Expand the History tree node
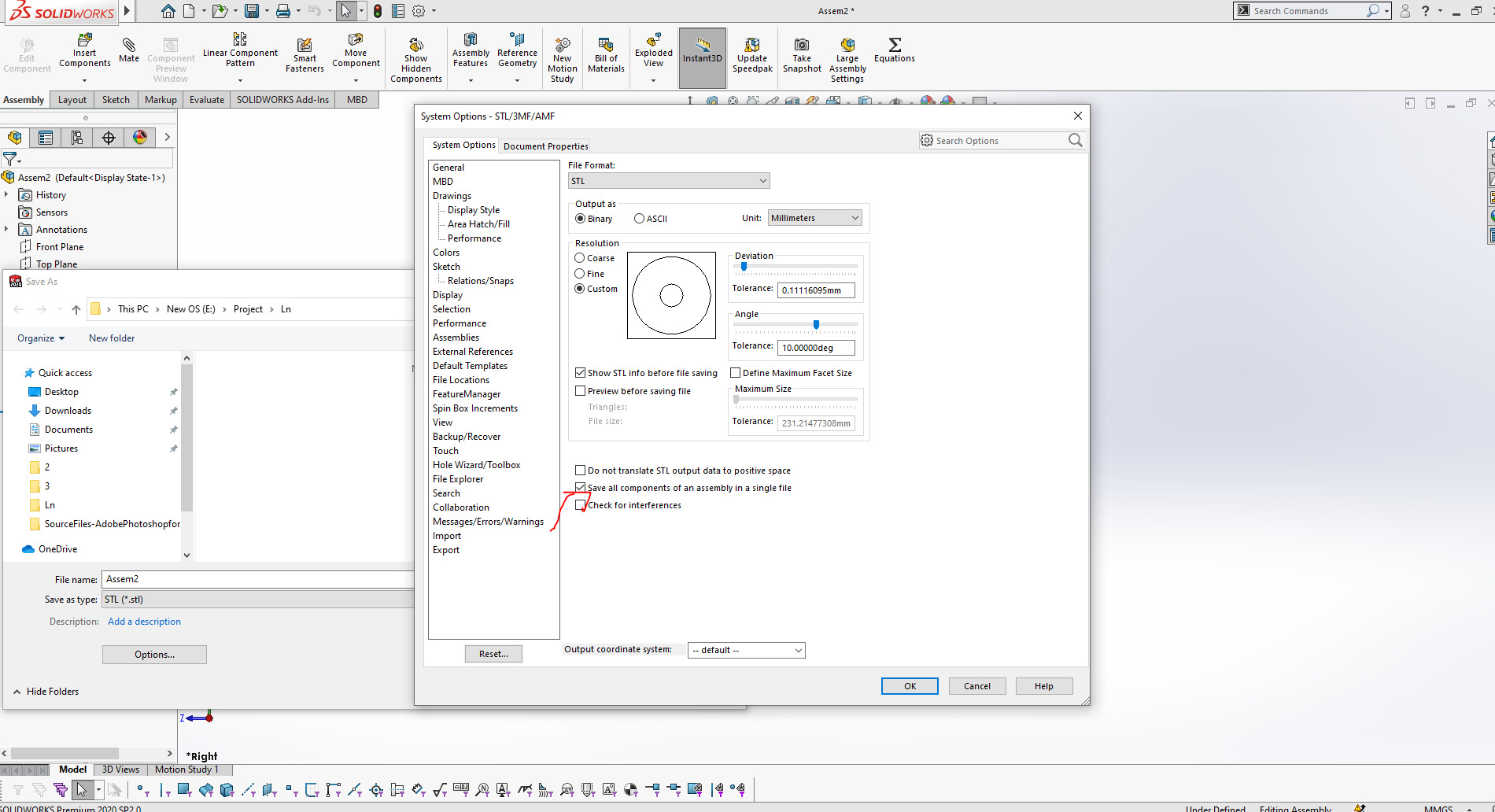Screen dimensions: 1495x812 coord(6,194)
